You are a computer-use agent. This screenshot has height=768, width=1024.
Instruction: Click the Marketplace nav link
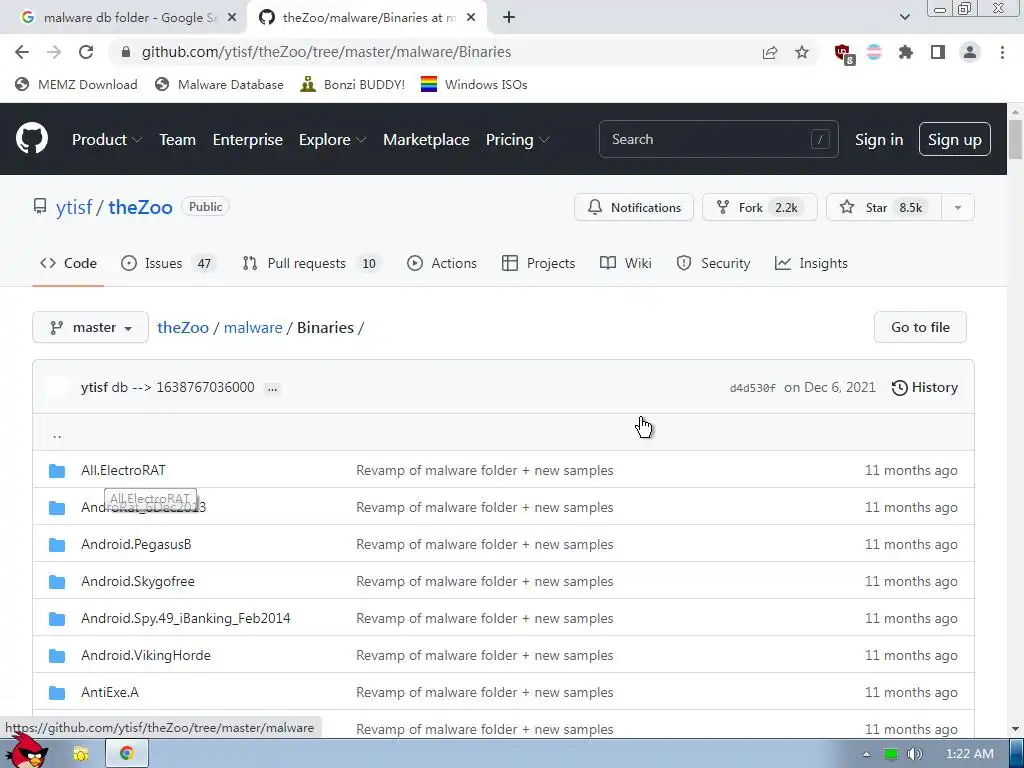pyautogui.click(x=426, y=139)
